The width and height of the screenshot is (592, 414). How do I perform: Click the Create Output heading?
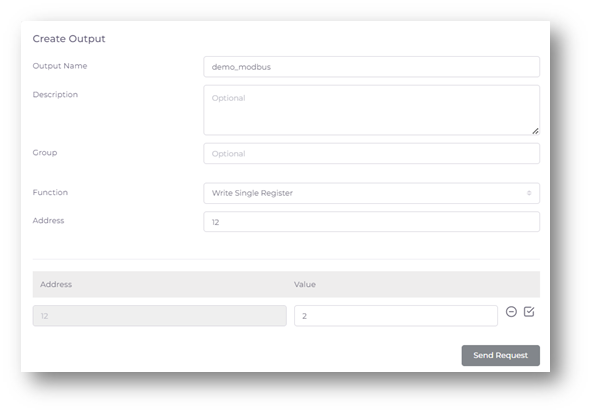(69, 39)
